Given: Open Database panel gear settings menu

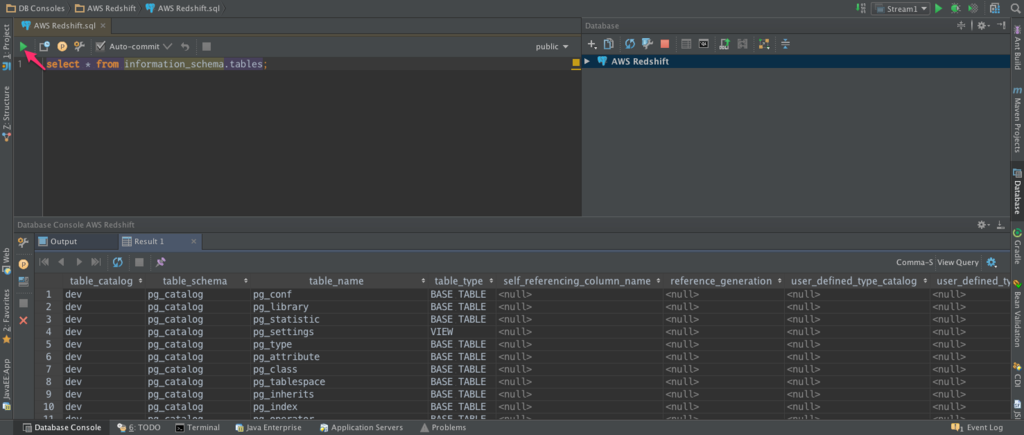Looking at the screenshot, I should [x=983, y=25].
